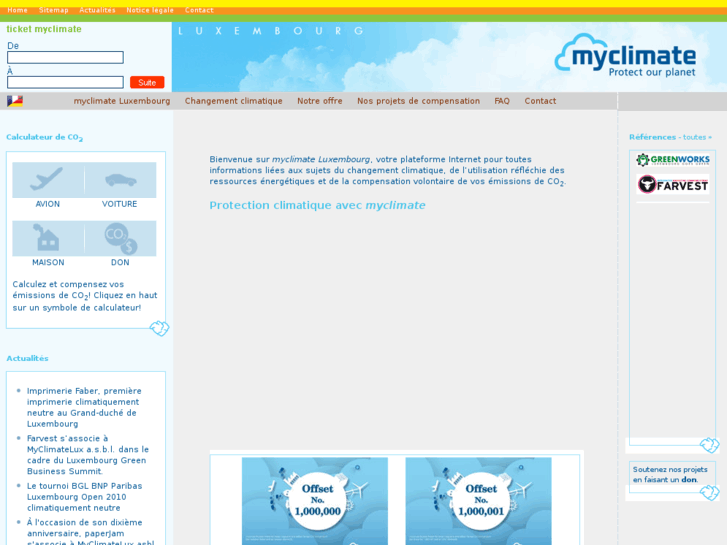Open the BGL BNP Paribas tournament news
Screen dimensions: 727x545
click(x=84, y=497)
